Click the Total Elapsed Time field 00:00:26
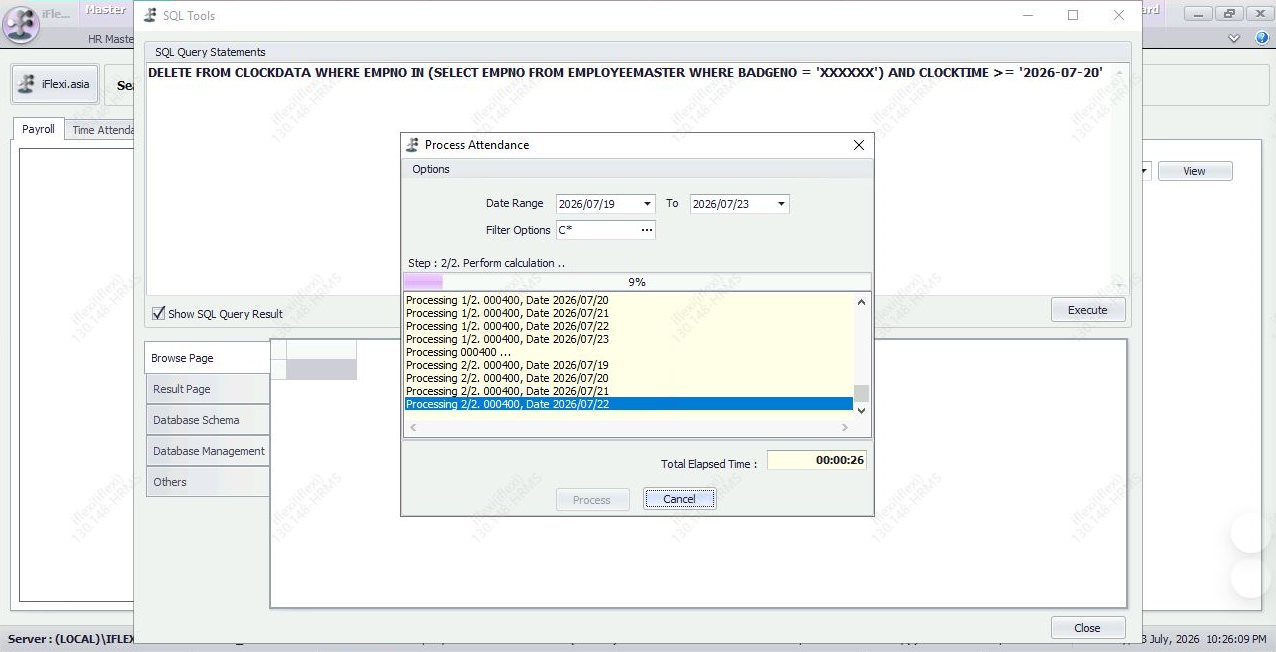 coord(817,461)
